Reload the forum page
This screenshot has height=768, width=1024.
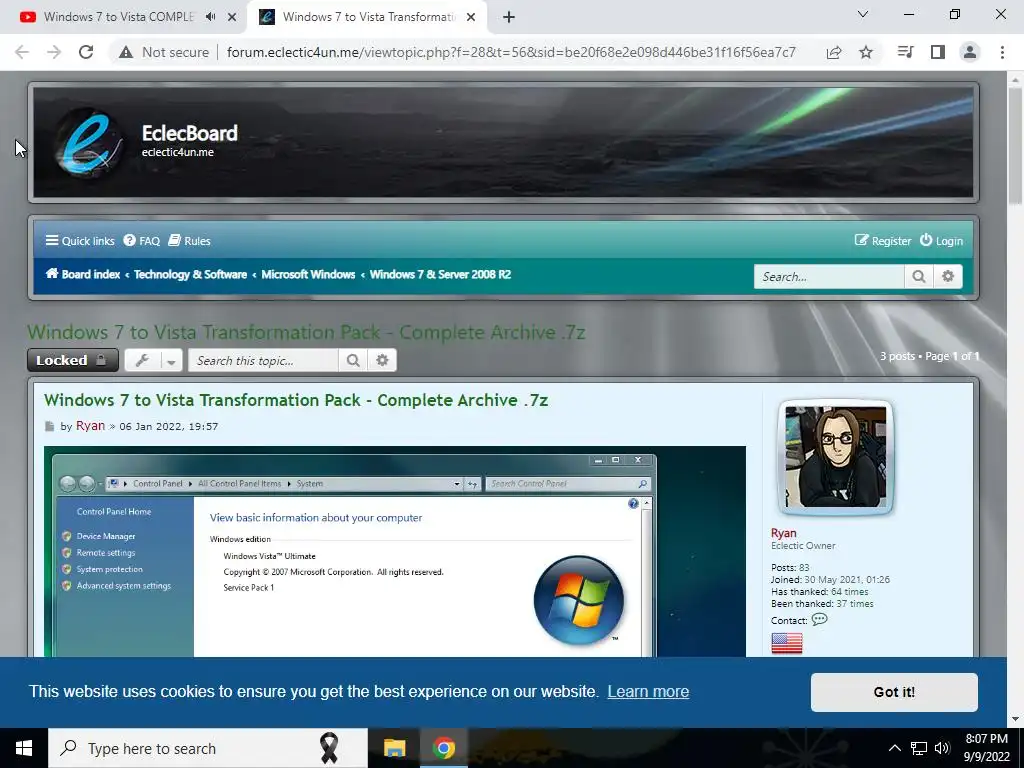[86, 52]
